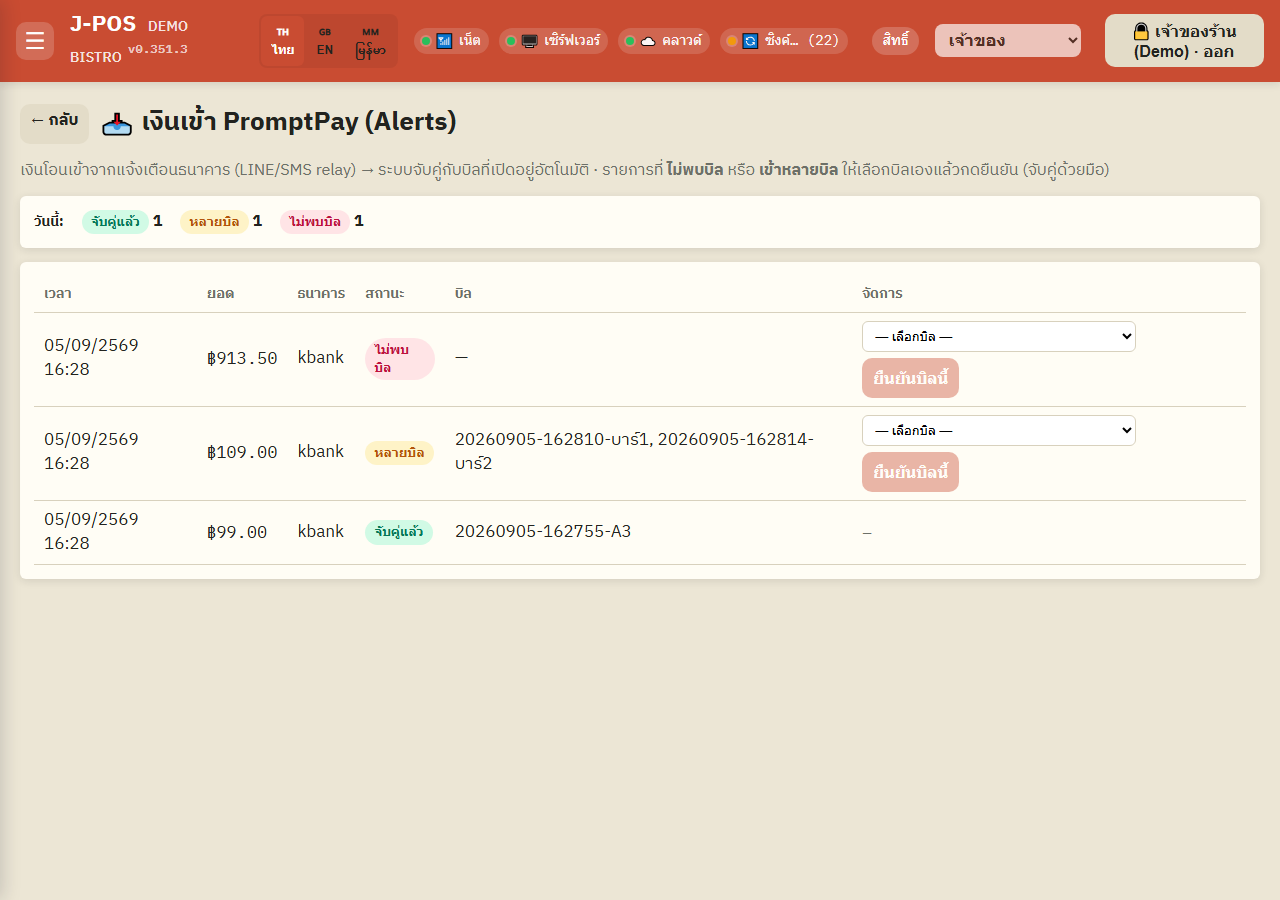Screen dimensions: 1280x900
Task: Click the ฿913.50 amount
Action: click(242, 358)
